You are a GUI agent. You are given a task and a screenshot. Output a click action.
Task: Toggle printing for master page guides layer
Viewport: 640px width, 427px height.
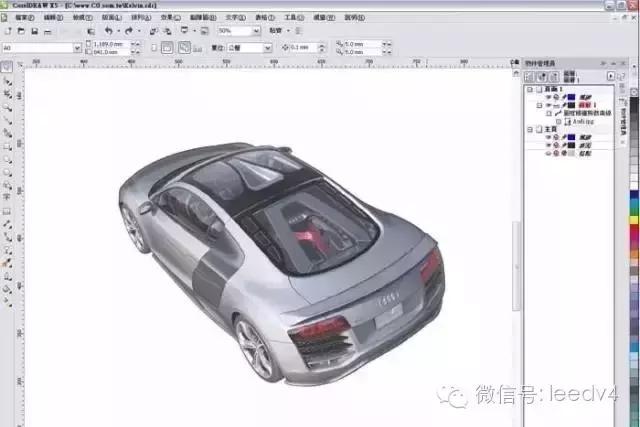click(x=556, y=137)
